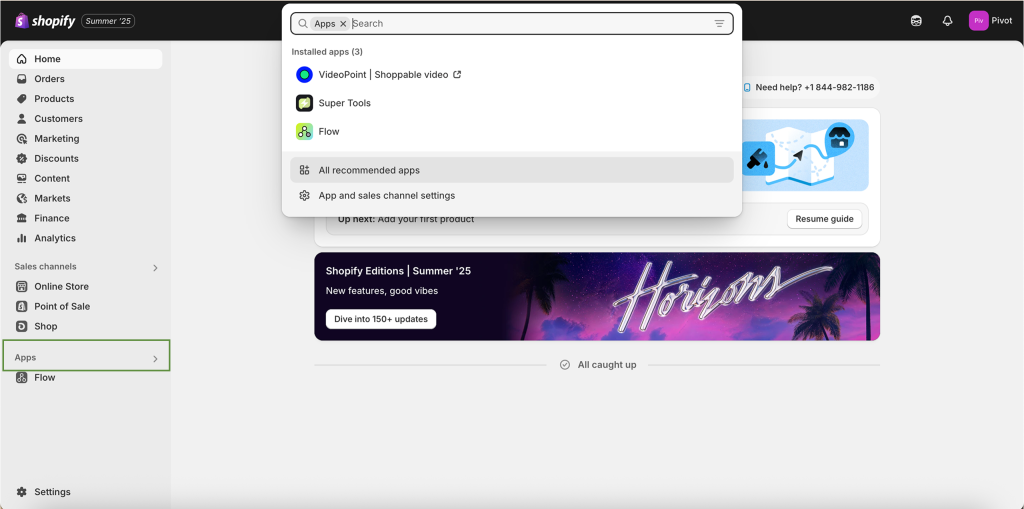1024x509 pixels.
Task: Open search filter options icon
Action: (719, 24)
